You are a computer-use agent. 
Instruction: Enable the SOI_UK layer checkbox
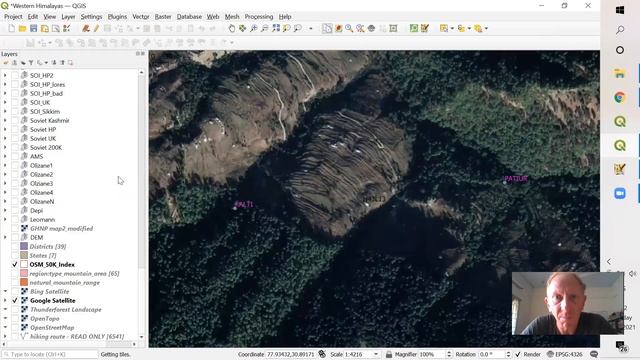pyautogui.click(x=15, y=102)
